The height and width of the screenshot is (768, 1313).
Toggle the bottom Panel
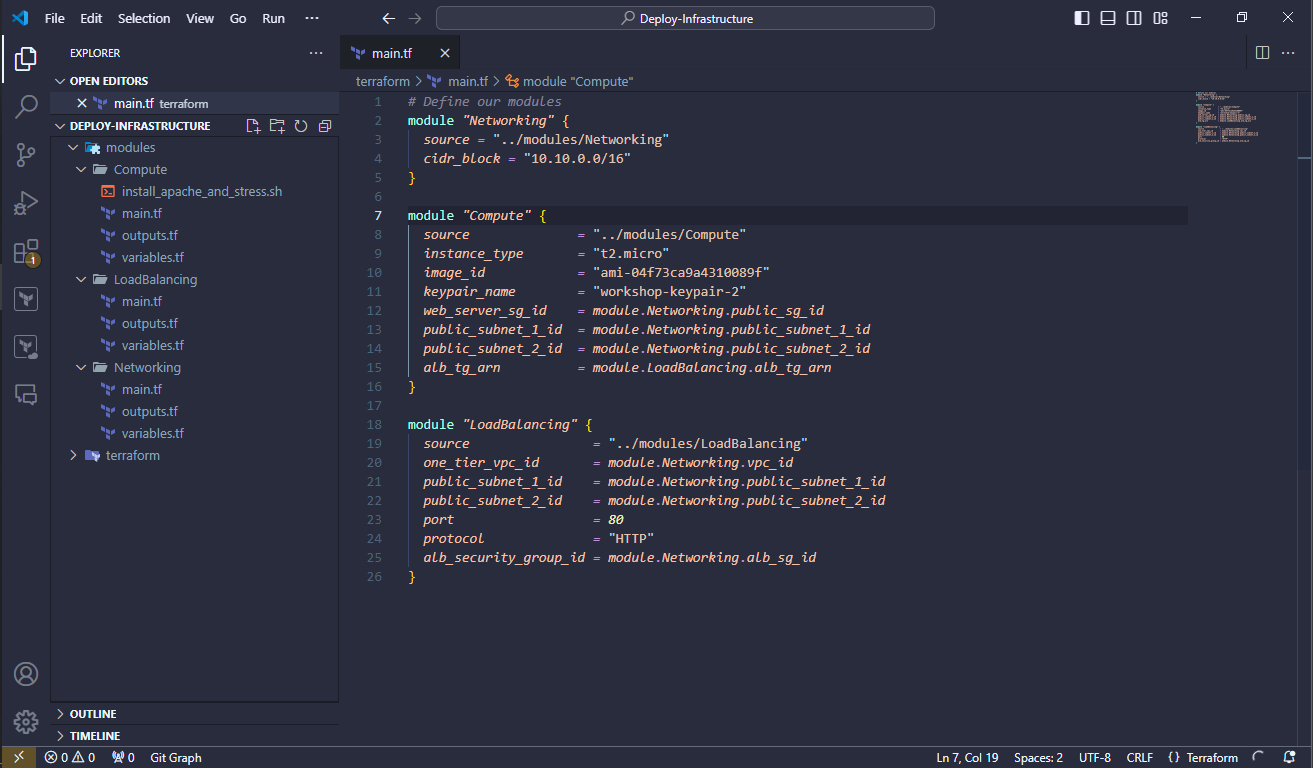[x=1108, y=18]
